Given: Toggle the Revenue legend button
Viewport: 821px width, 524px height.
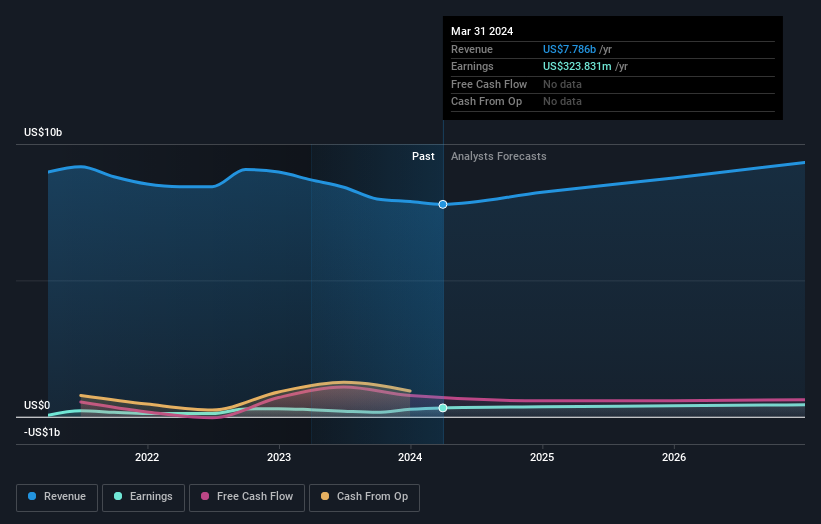Looking at the screenshot, I should click(x=57, y=497).
